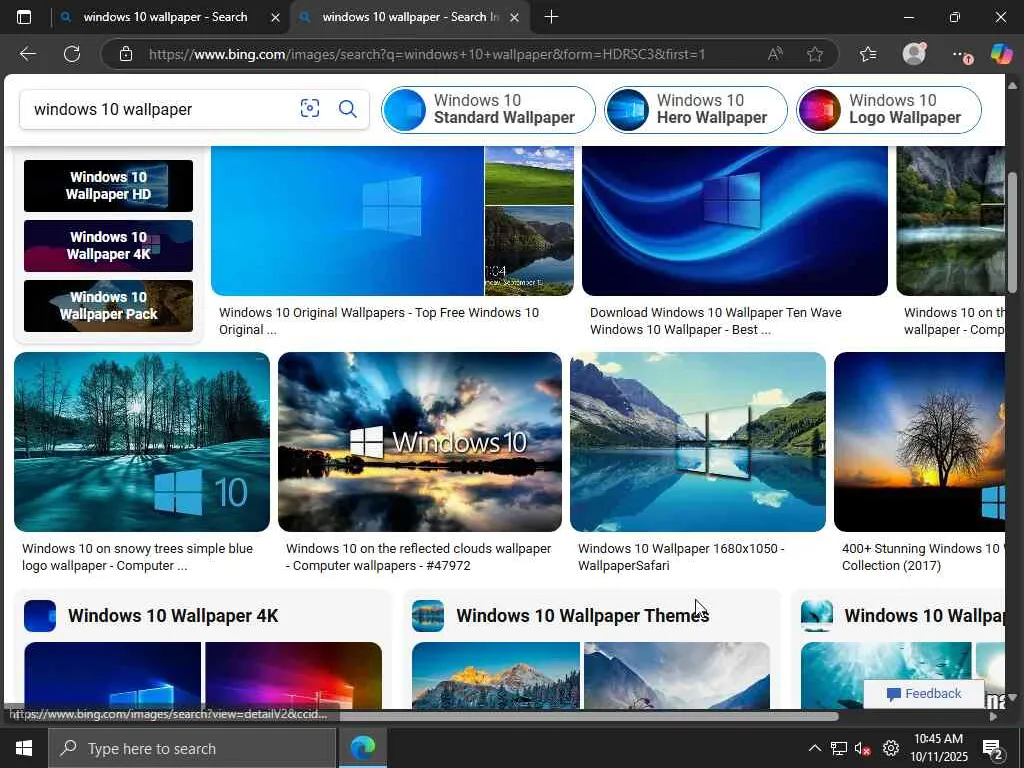View site information lock icon
The height and width of the screenshot is (768, 1024).
[126, 54]
